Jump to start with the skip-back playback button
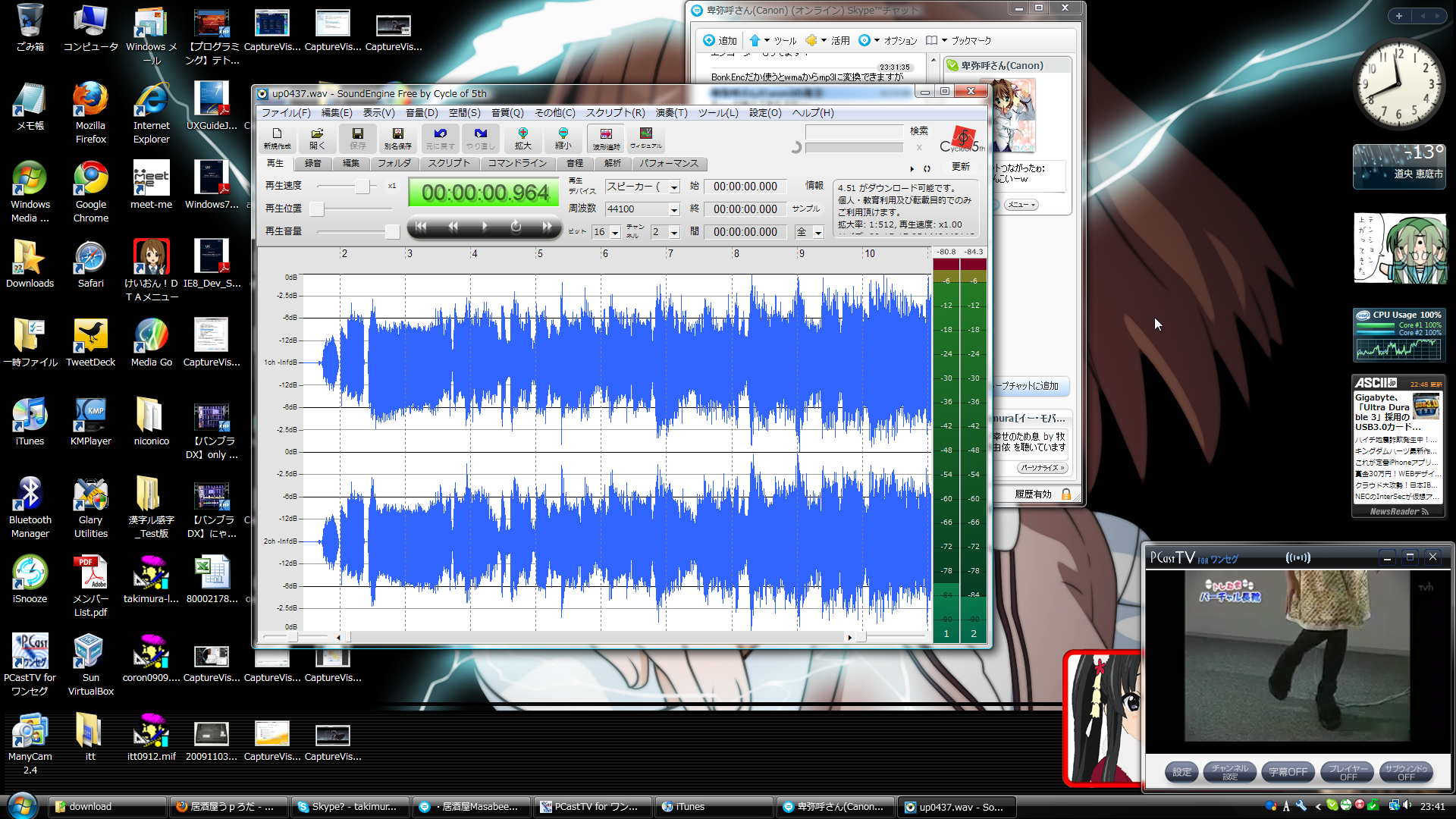The height and width of the screenshot is (819, 1456). pyautogui.click(x=421, y=226)
